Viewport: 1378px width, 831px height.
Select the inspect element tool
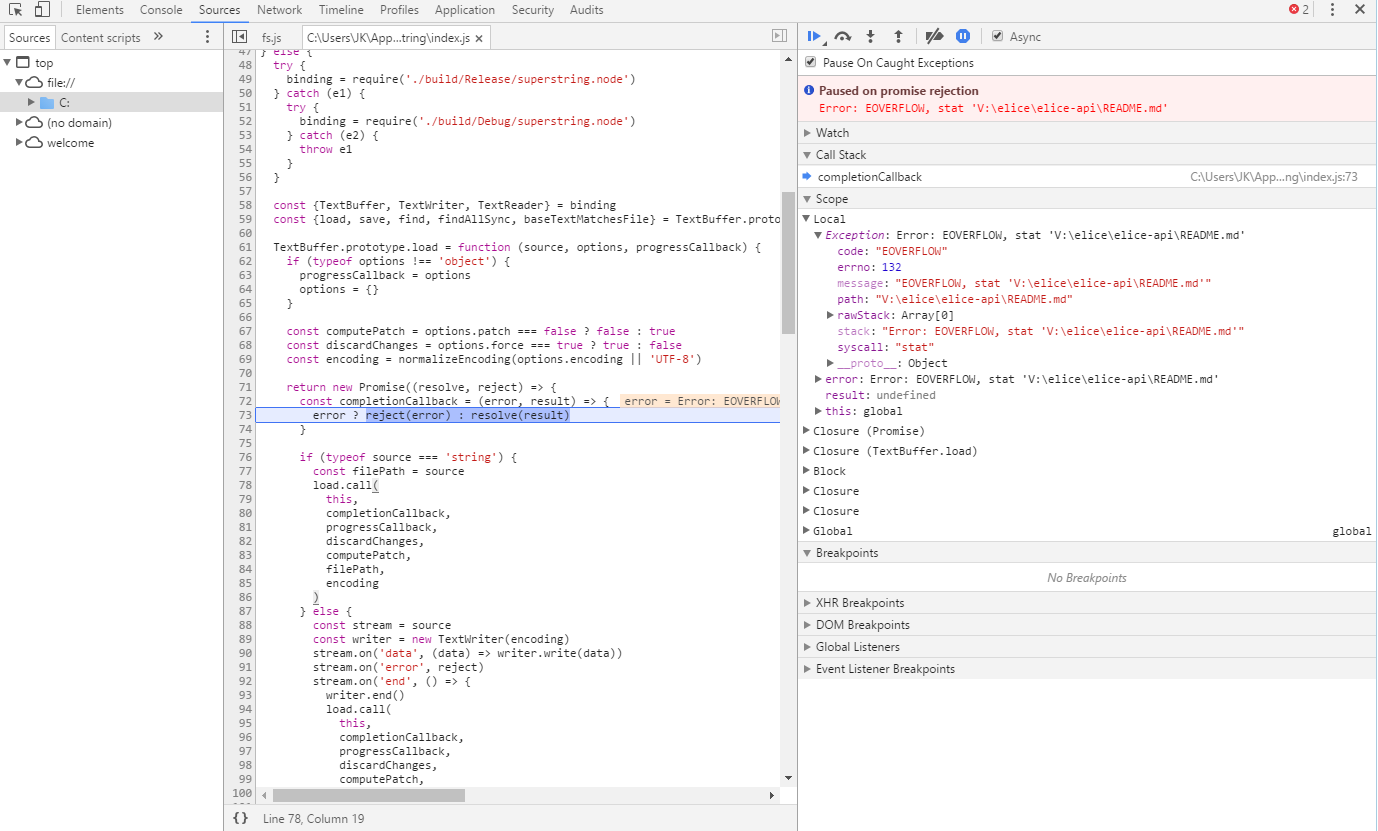[x=15, y=9]
